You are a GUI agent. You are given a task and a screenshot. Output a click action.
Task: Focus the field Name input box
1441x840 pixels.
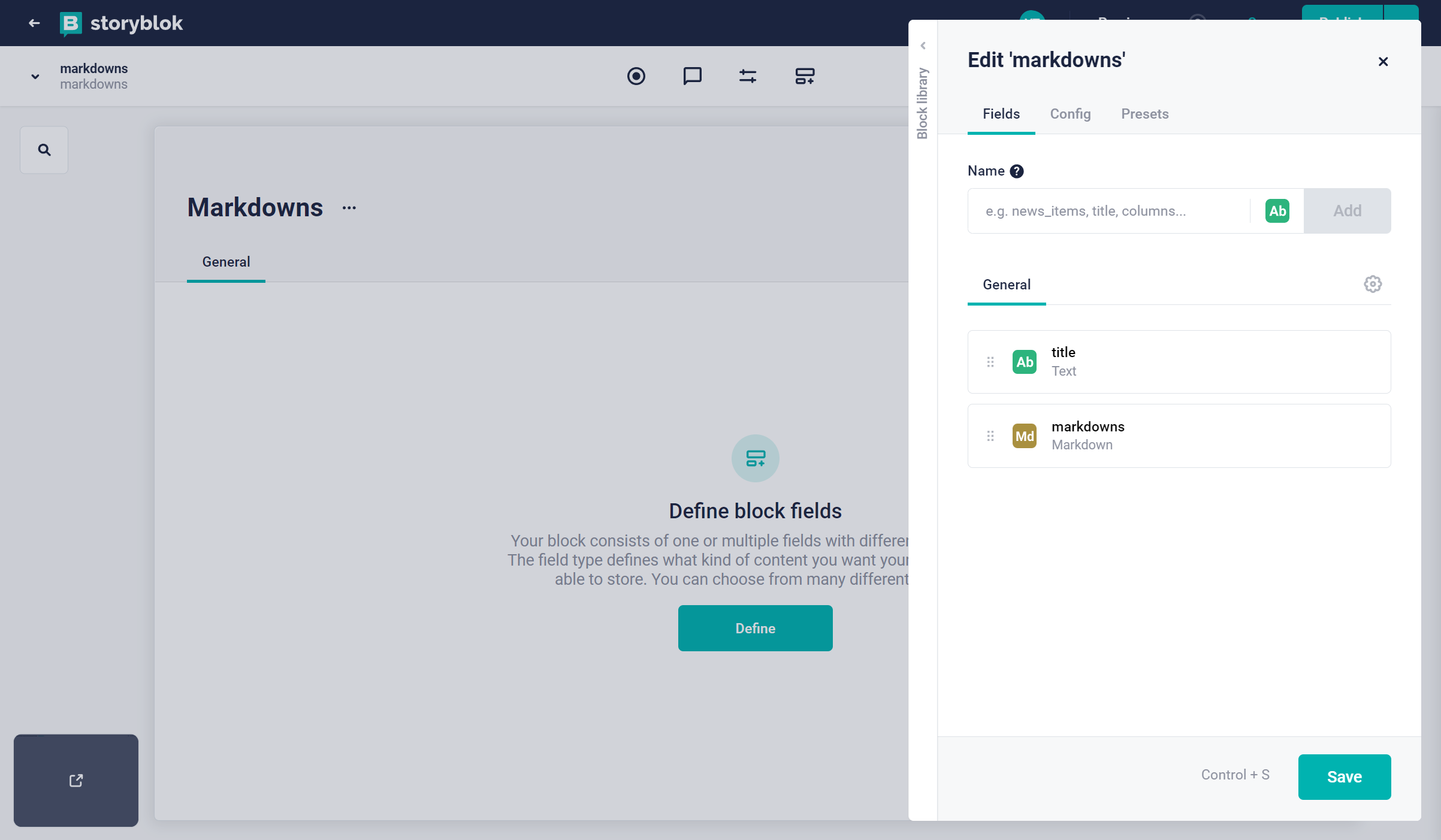1108,211
